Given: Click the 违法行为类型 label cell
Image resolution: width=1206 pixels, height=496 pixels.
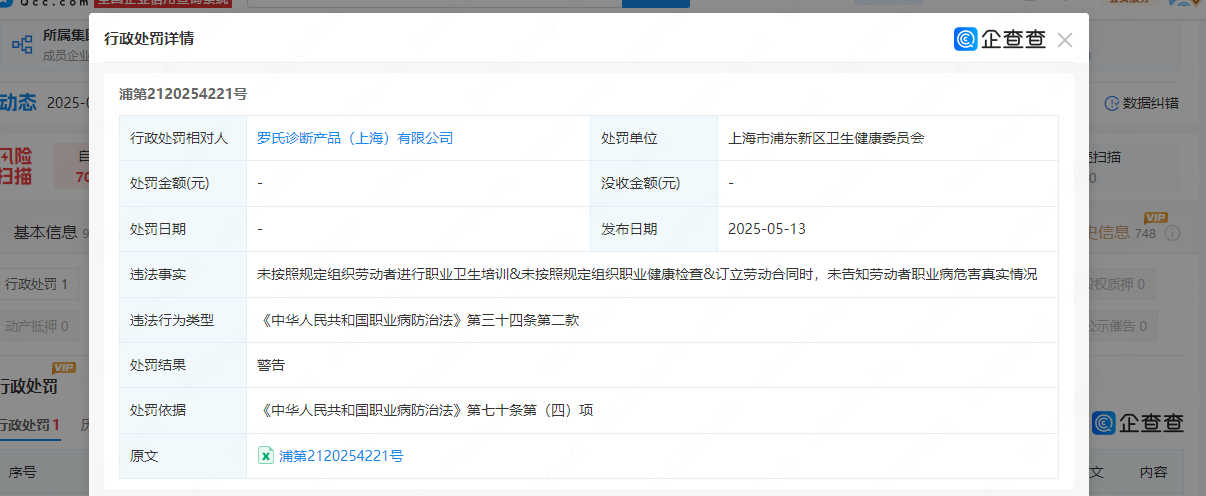Looking at the screenshot, I should click(183, 320).
